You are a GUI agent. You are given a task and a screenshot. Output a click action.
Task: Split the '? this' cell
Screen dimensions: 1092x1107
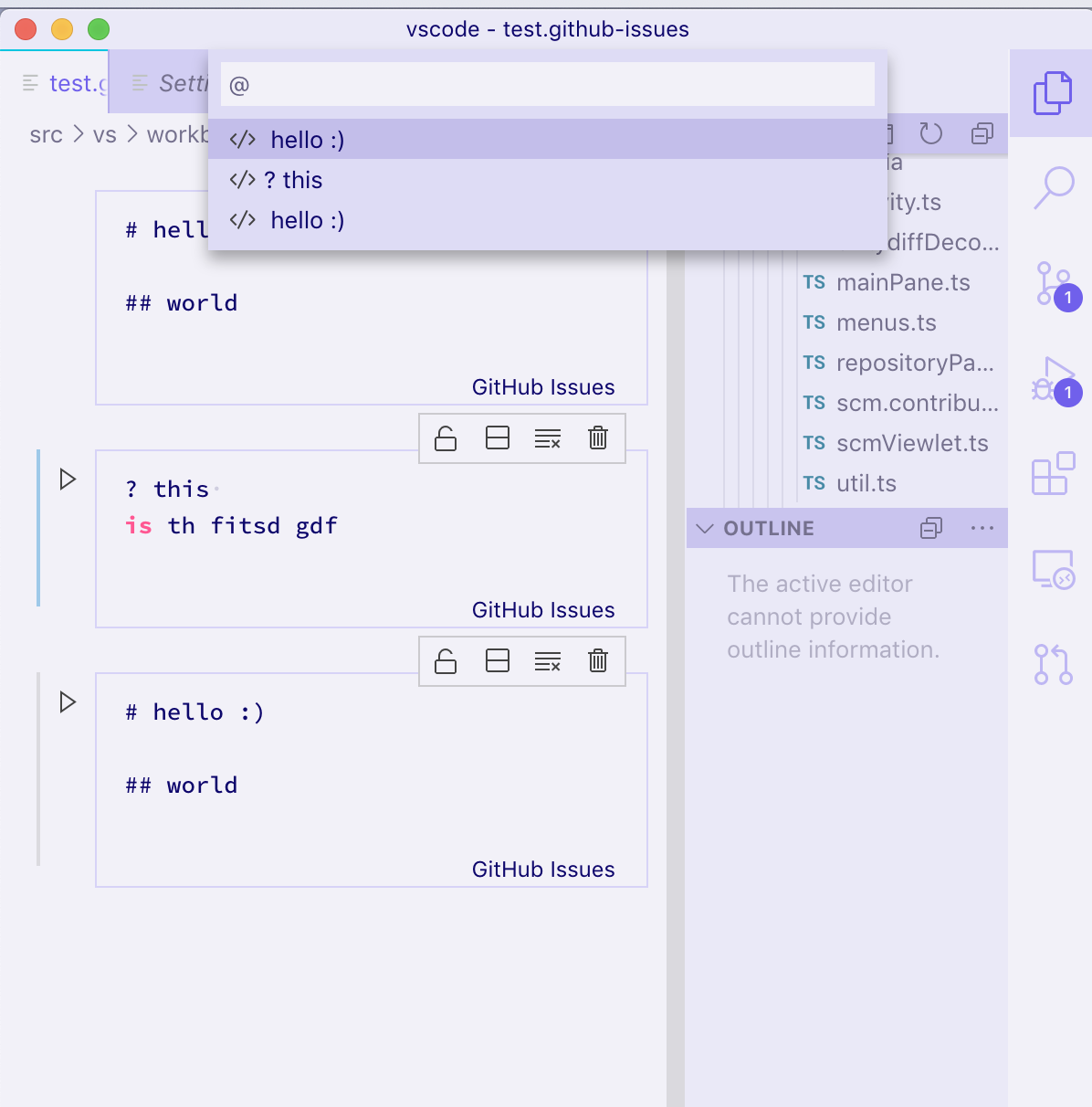point(498,438)
